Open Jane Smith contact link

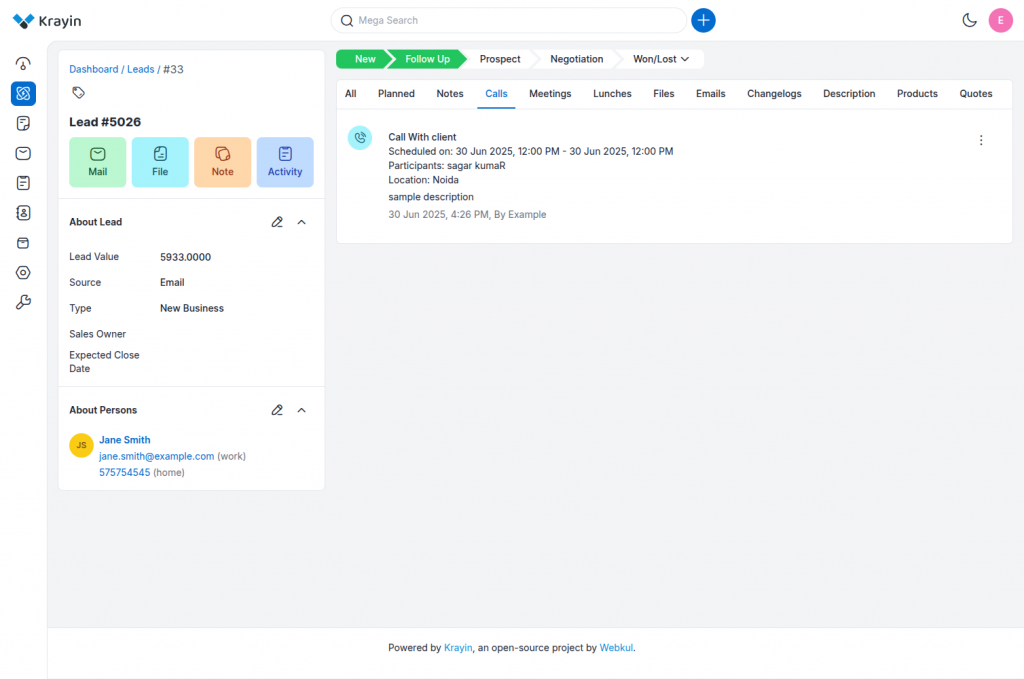[125, 440]
